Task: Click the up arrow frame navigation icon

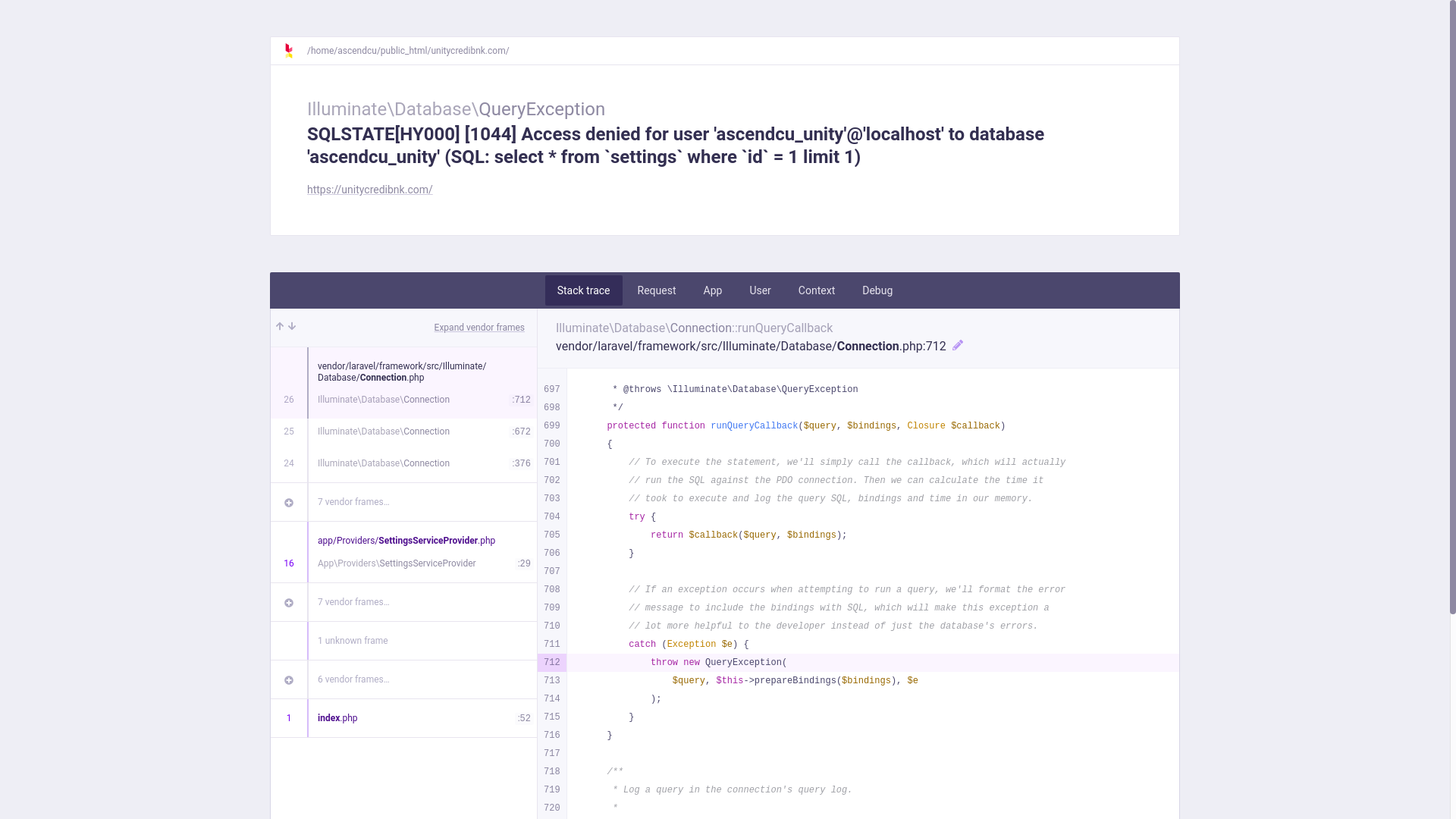Action: [x=280, y=327]
